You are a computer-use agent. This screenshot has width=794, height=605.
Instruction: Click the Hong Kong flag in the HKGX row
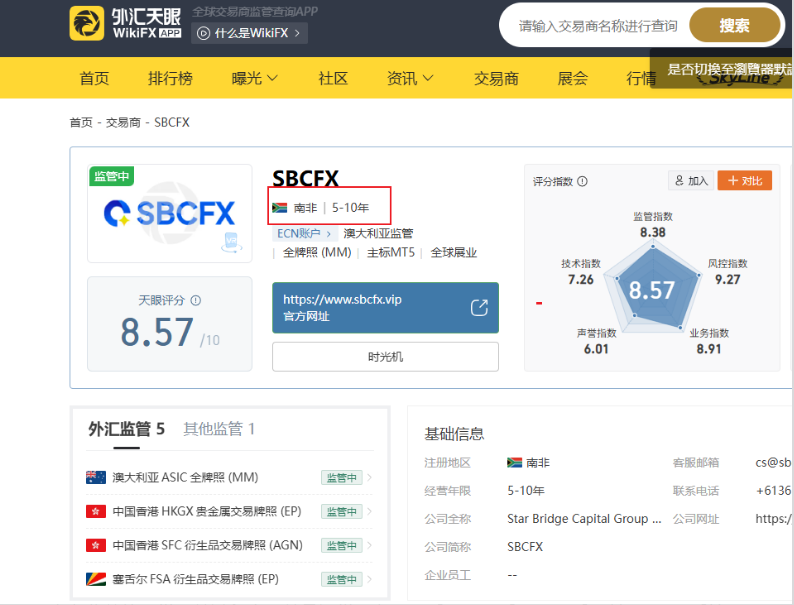96,511
